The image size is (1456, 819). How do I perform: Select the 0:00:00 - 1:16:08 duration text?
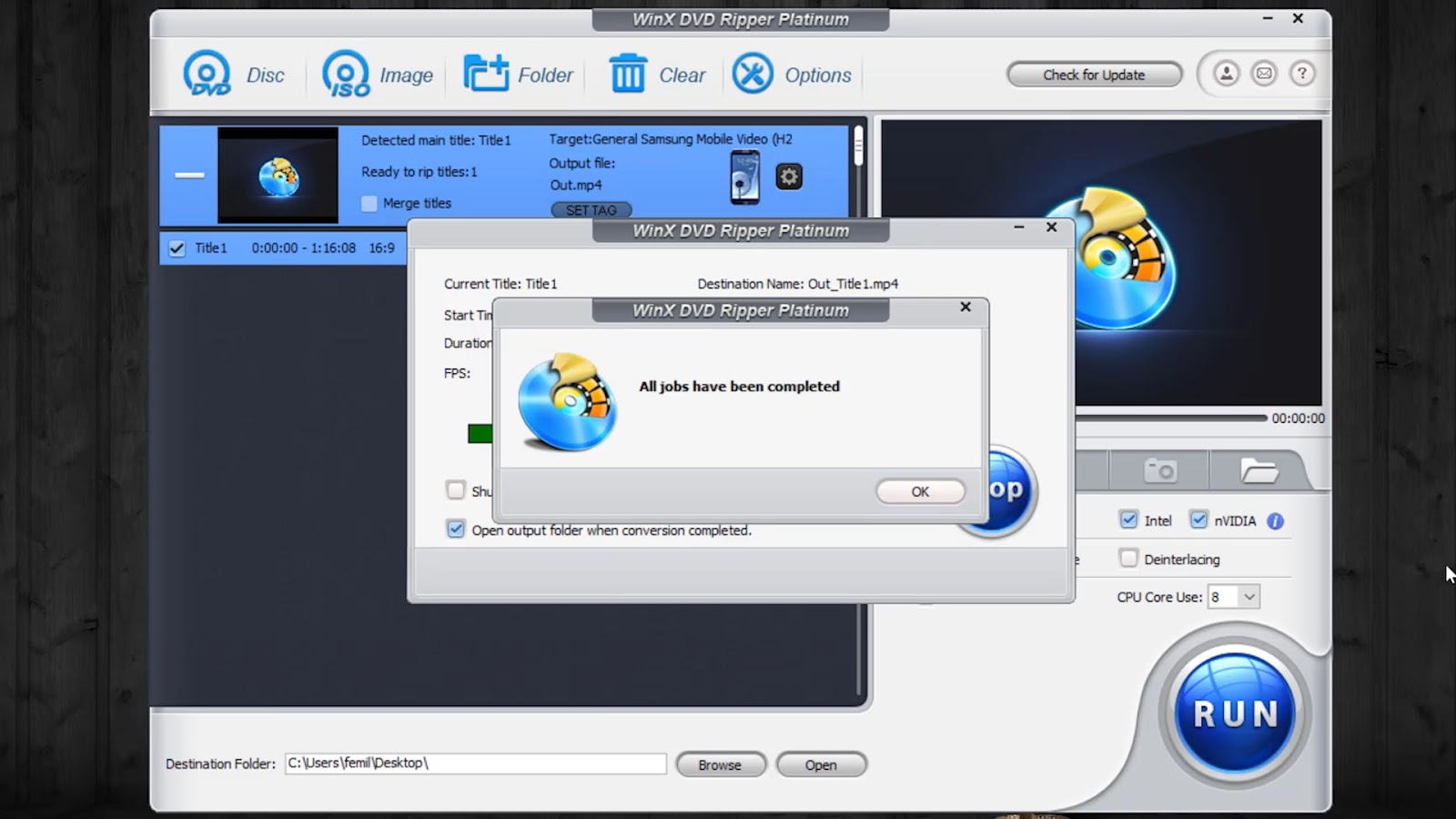(x=304, y=248)
